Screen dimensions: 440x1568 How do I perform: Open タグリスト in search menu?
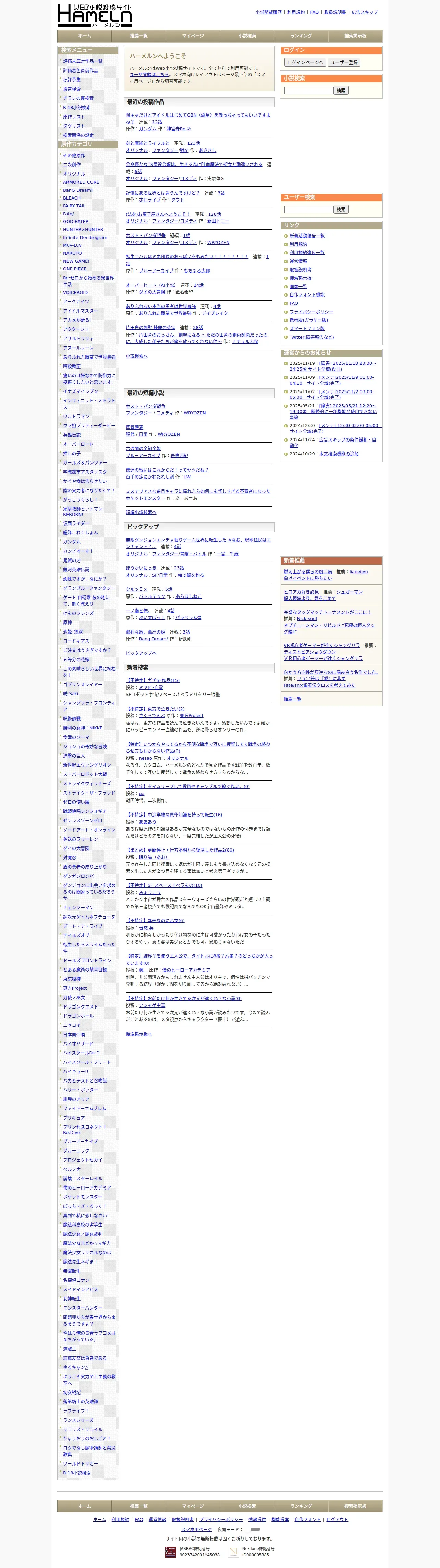pyautogui.click(x=74, y=126)
